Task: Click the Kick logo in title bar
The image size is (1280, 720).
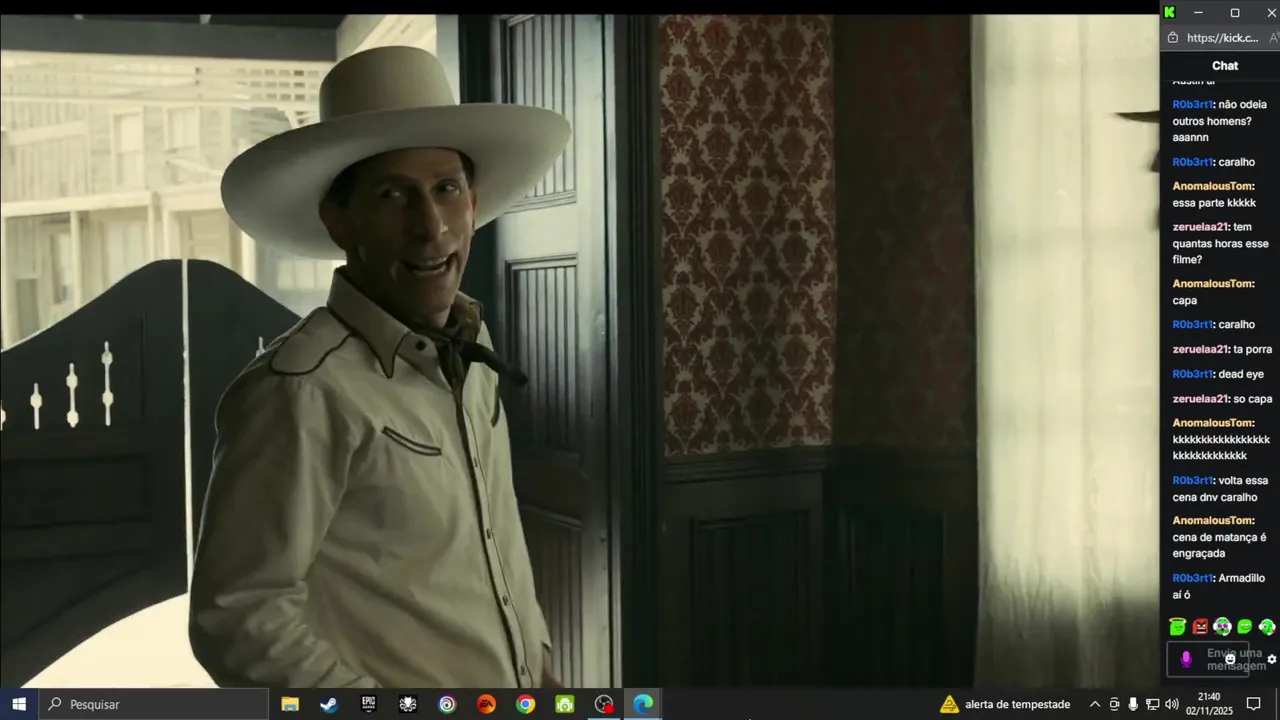Action: [1170, 12]
